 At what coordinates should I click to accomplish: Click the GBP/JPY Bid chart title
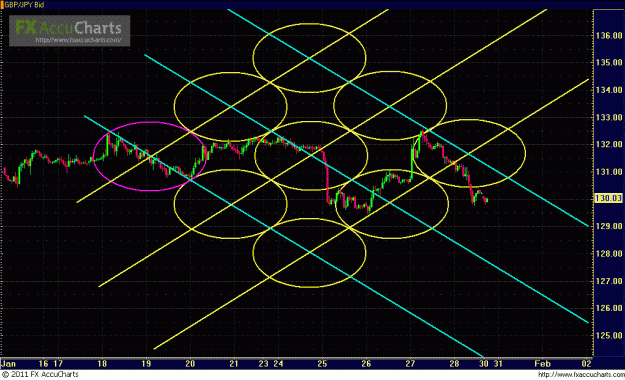click(x=24, y=5)
